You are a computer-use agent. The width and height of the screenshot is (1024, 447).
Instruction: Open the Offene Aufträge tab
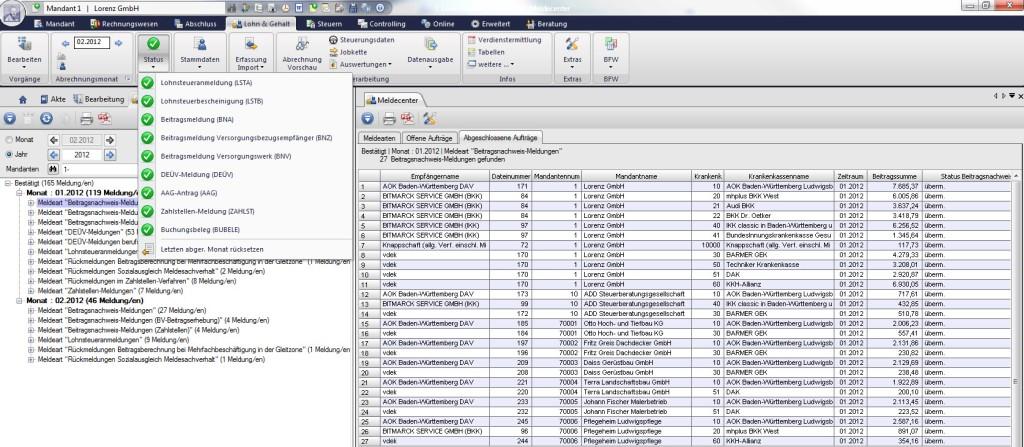431,137
